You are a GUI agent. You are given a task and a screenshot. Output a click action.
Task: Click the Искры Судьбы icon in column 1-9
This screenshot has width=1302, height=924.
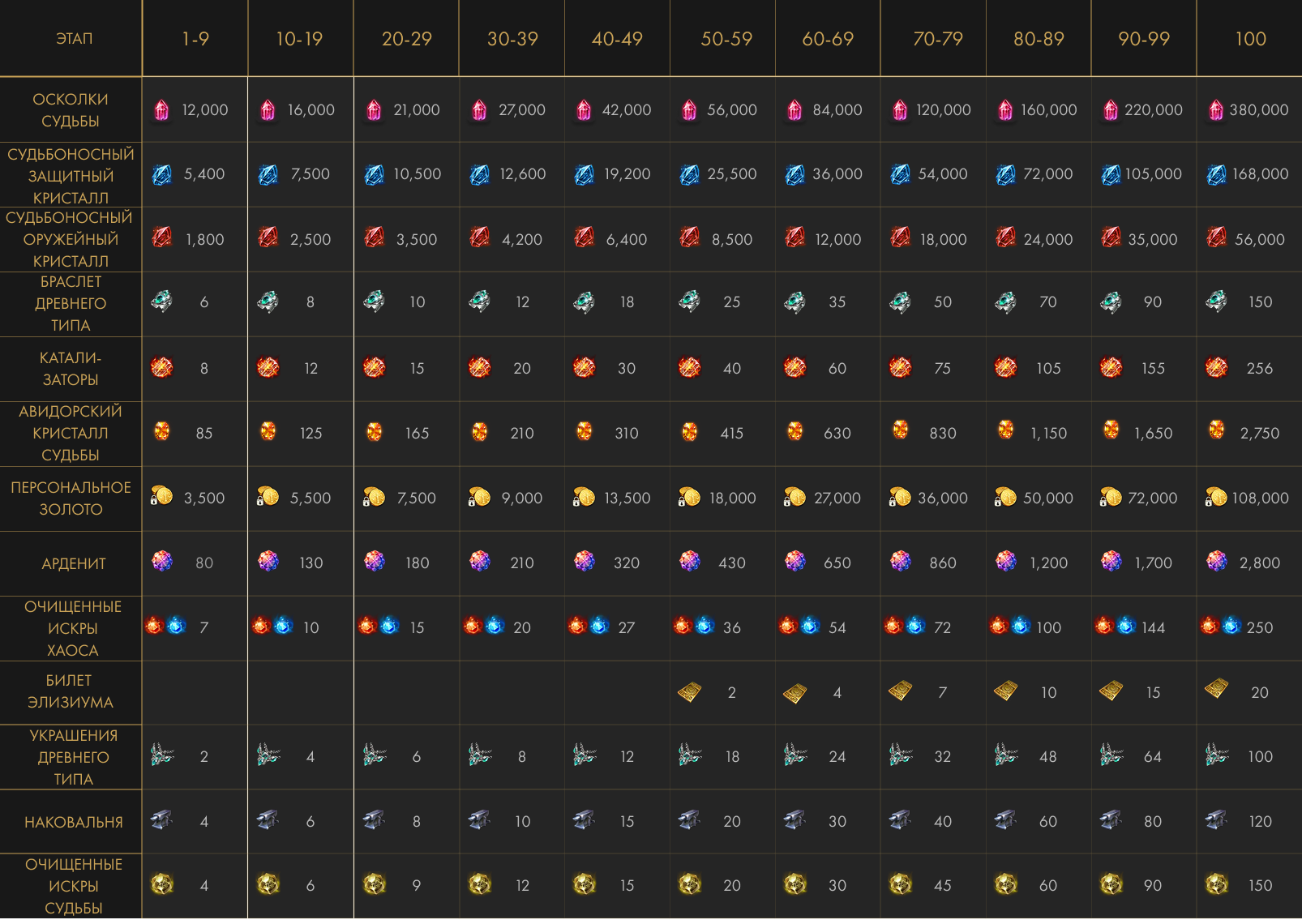coord(162,884)
